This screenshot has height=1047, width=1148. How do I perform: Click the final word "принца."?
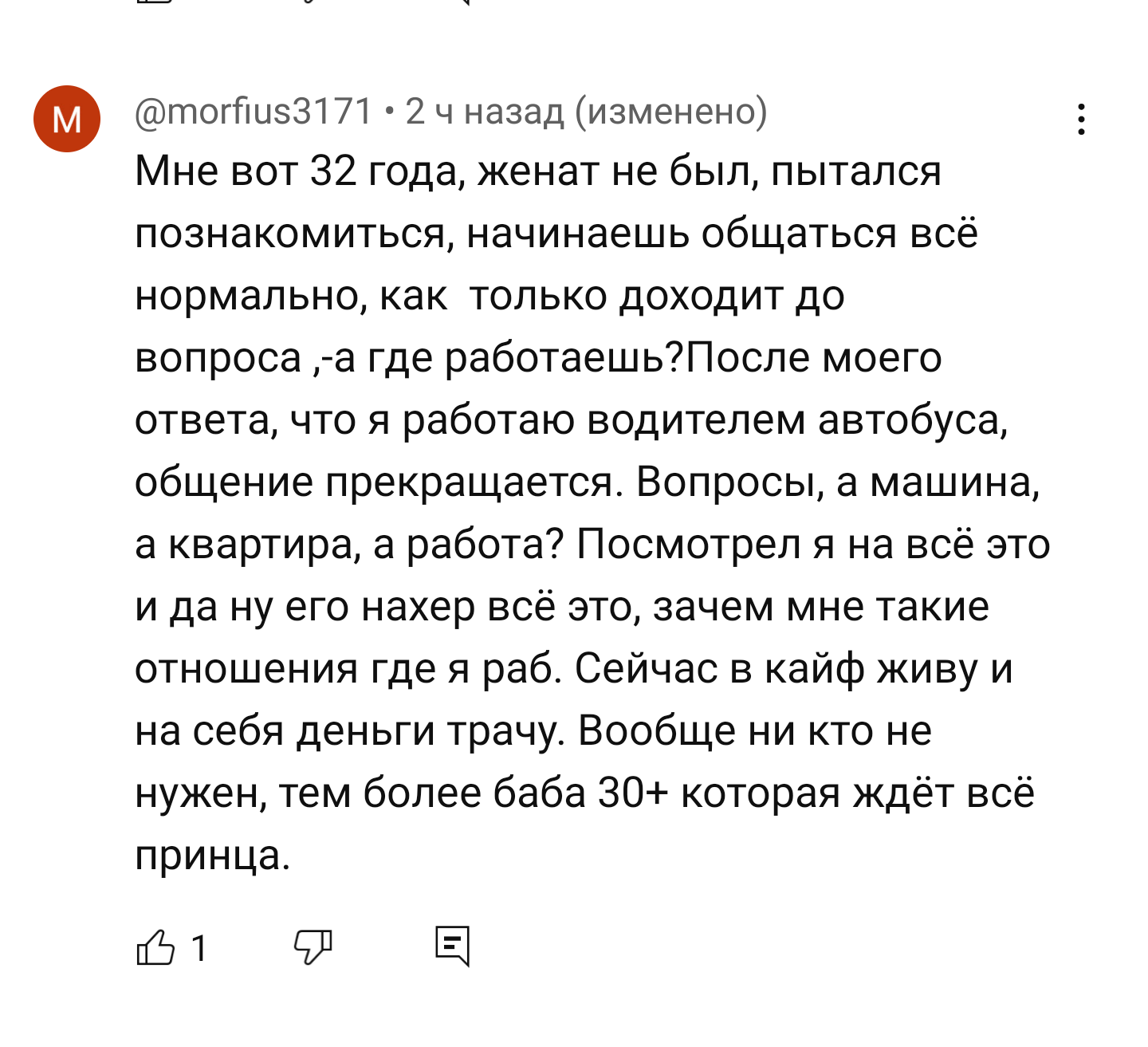(212, 856)
